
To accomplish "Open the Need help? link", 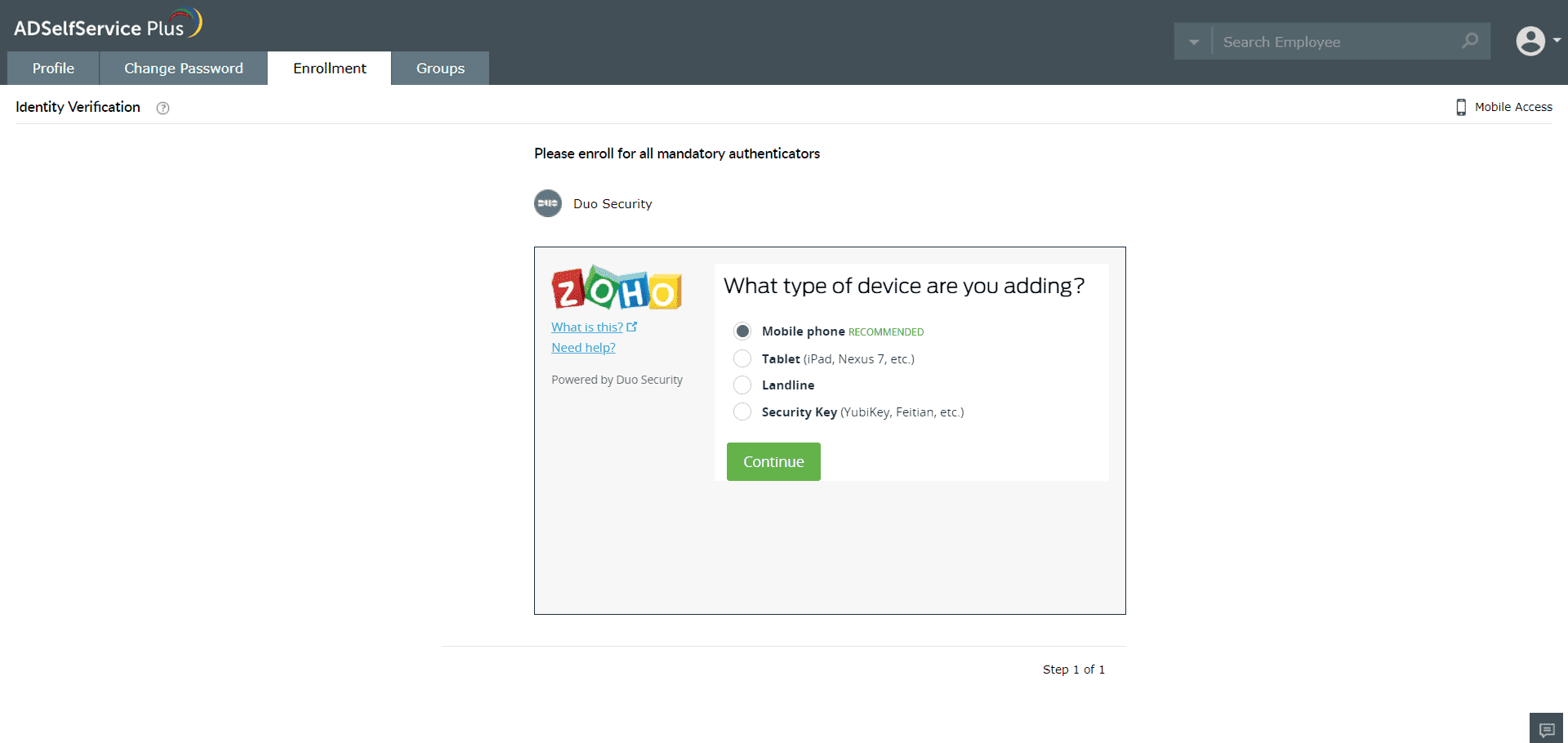I will point(583,348).
